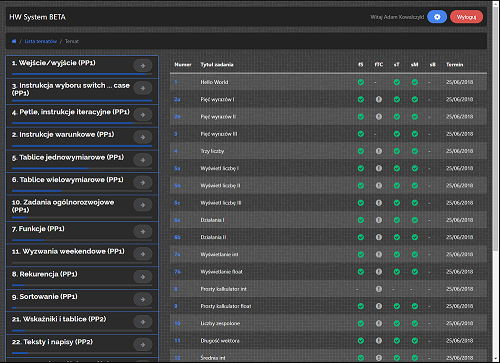This screenshot has width=500, height=363.
Task: Click the HW System BETA title
Action: pyautogui.click(x=37, y=17)
